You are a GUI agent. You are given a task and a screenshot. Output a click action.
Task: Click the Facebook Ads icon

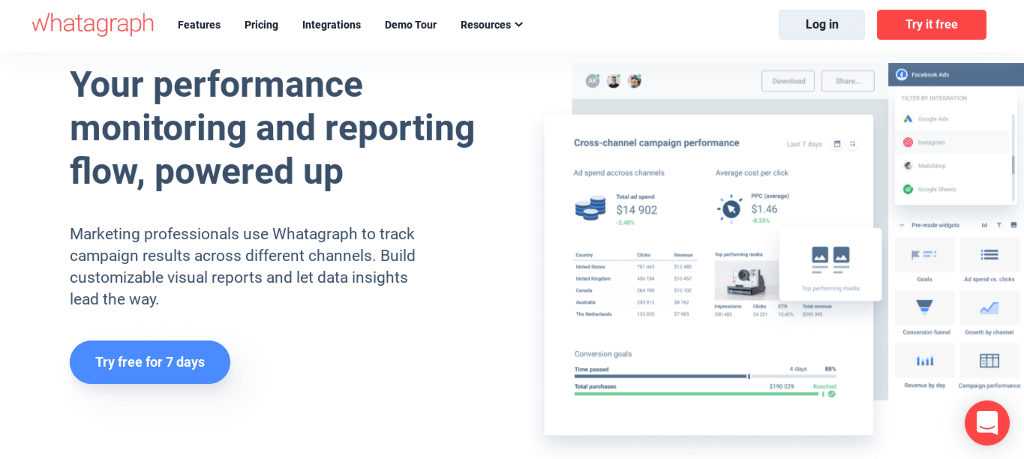[x=901, y=74]
